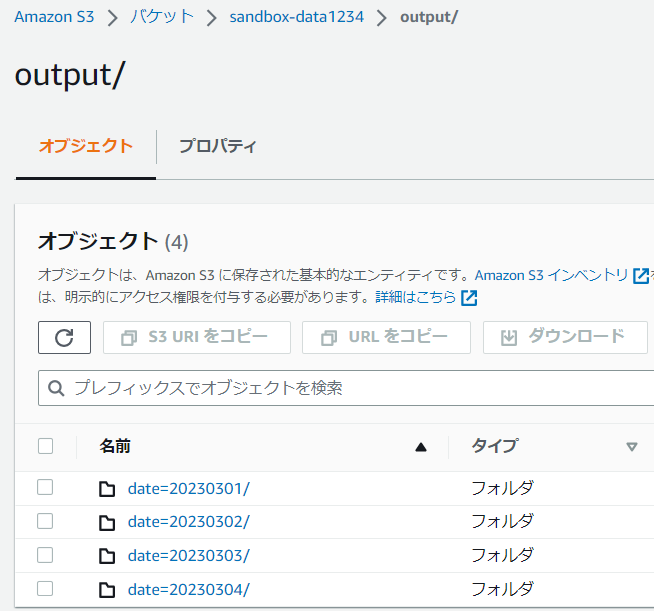
Task: Click the タイプ column header
Action: tap(495, 446)
